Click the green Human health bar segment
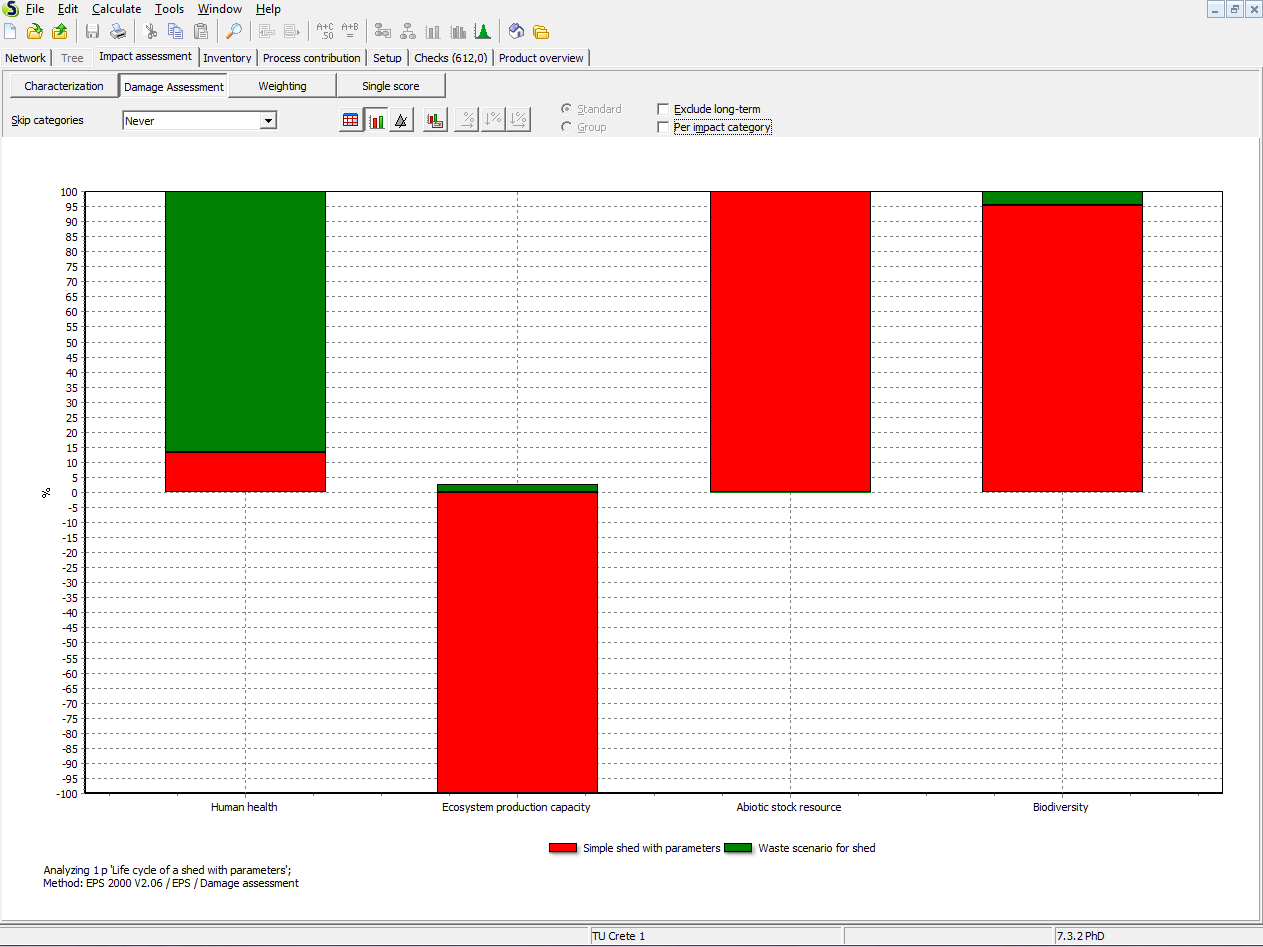 (245, 321)
